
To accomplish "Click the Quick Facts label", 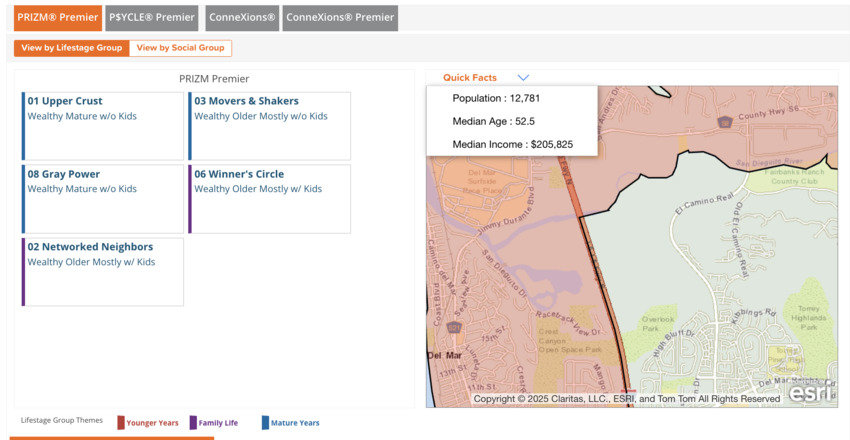I will 469,78.
